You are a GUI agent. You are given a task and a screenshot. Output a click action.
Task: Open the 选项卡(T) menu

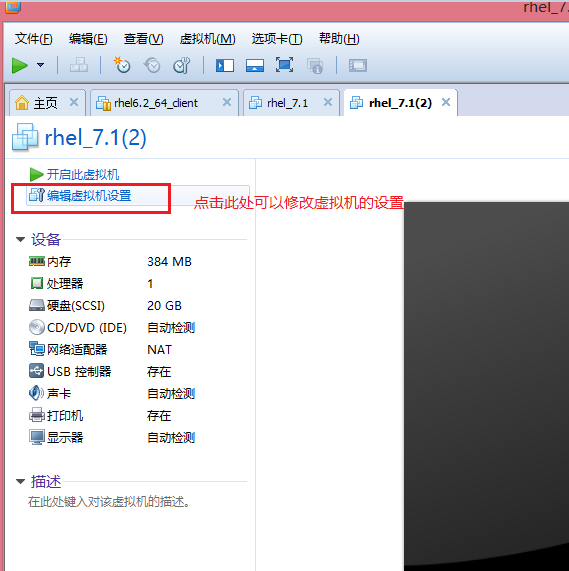tap(277, 39)
